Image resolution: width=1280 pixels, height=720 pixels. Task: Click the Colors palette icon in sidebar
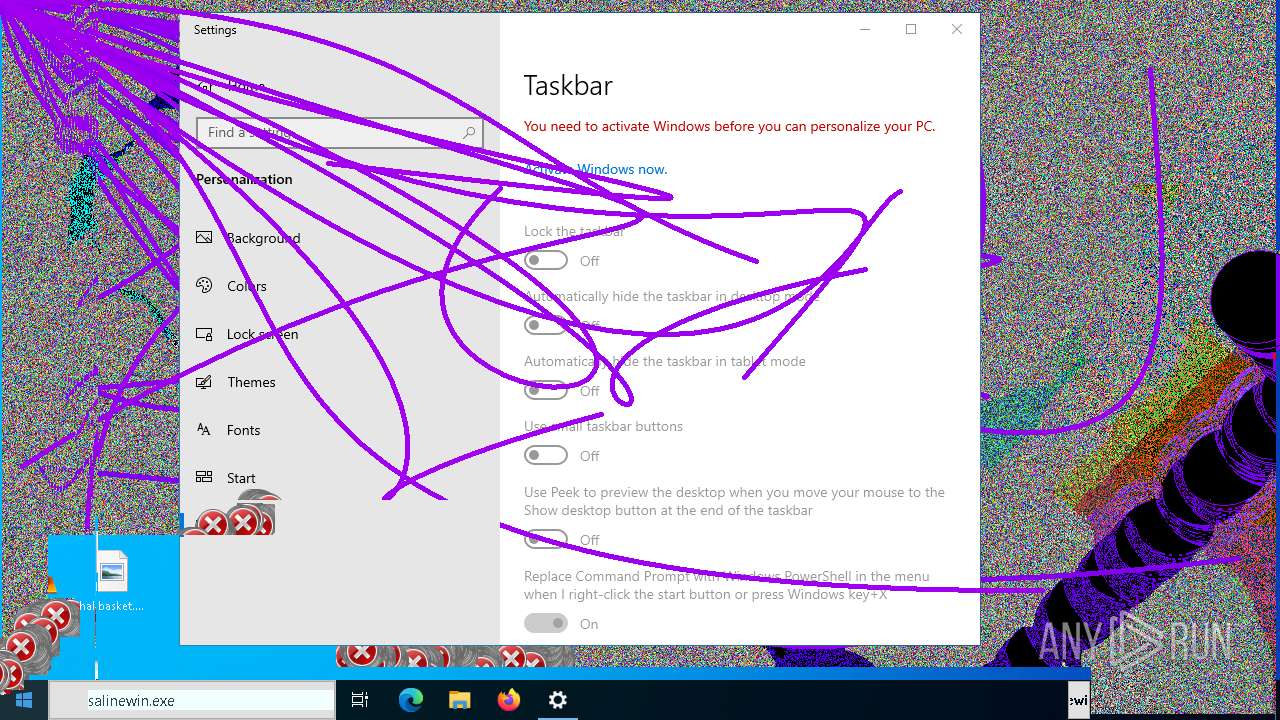(204, 286)
